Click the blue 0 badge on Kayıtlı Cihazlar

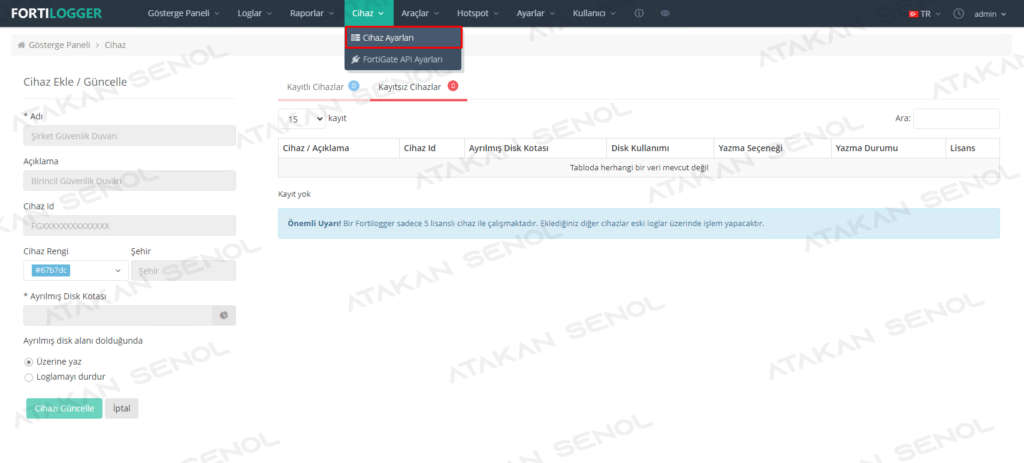pos(353,86)
